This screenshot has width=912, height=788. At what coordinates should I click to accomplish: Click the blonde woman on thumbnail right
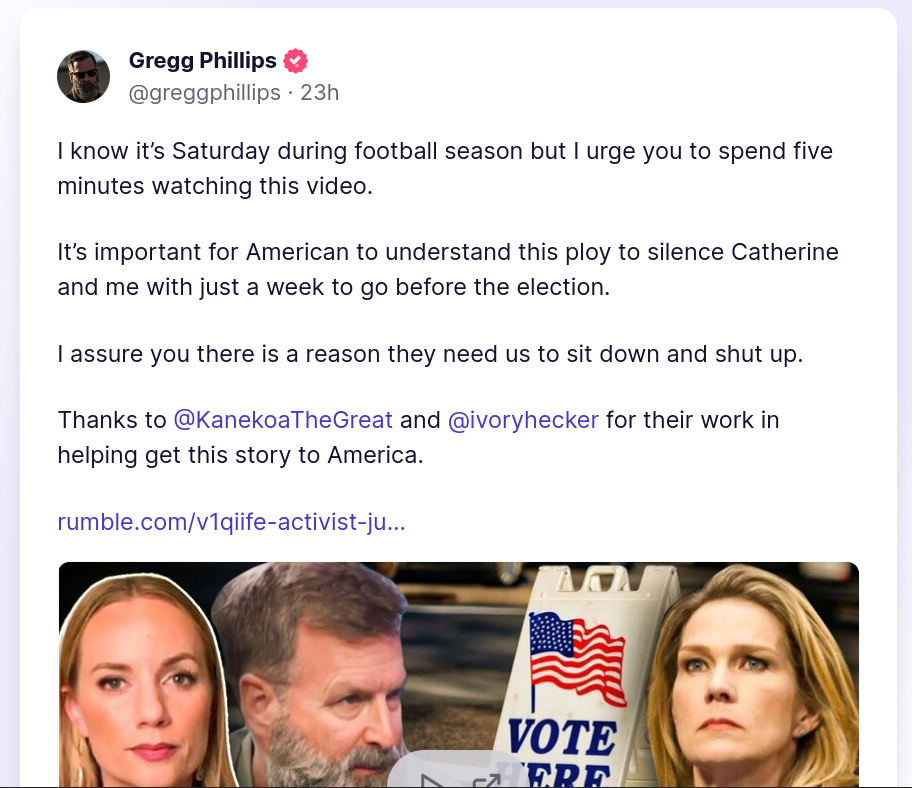coord(753,676)
